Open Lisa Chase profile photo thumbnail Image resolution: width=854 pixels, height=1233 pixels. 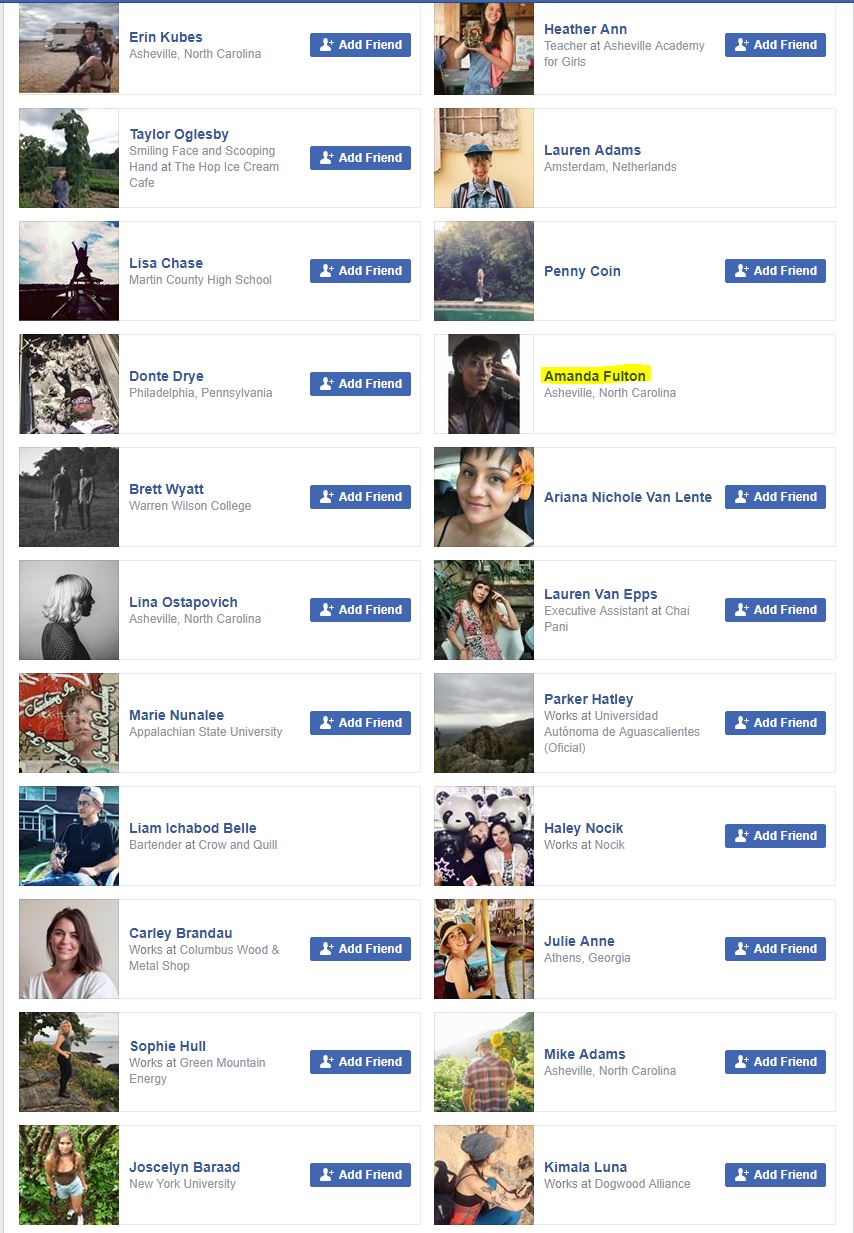click(x=69, y=271)
